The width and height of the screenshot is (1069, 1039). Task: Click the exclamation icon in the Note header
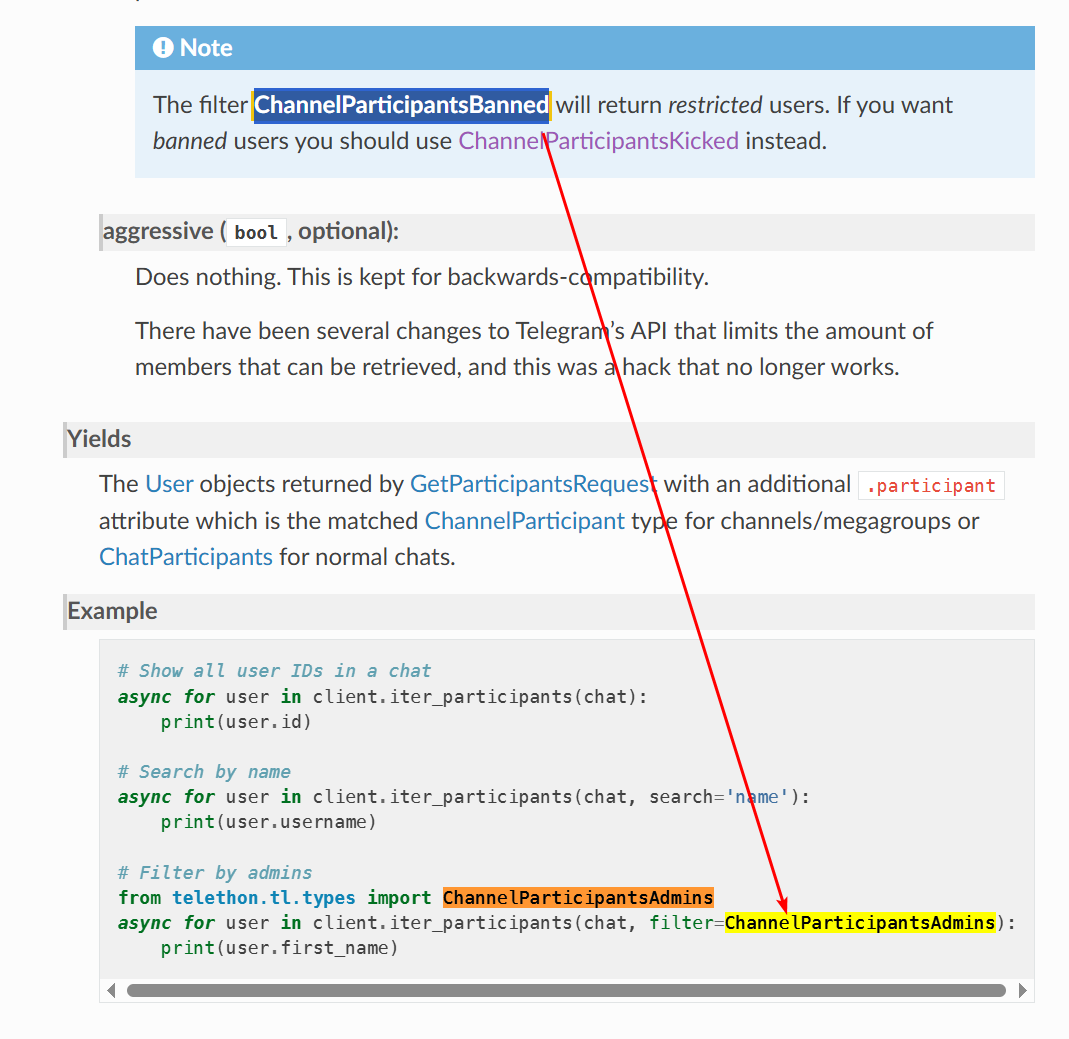[163, 48]
